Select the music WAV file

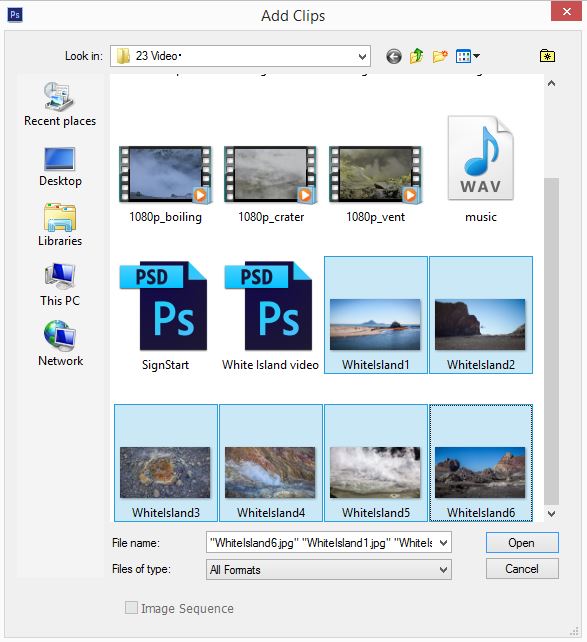click(x=481, y=170)
